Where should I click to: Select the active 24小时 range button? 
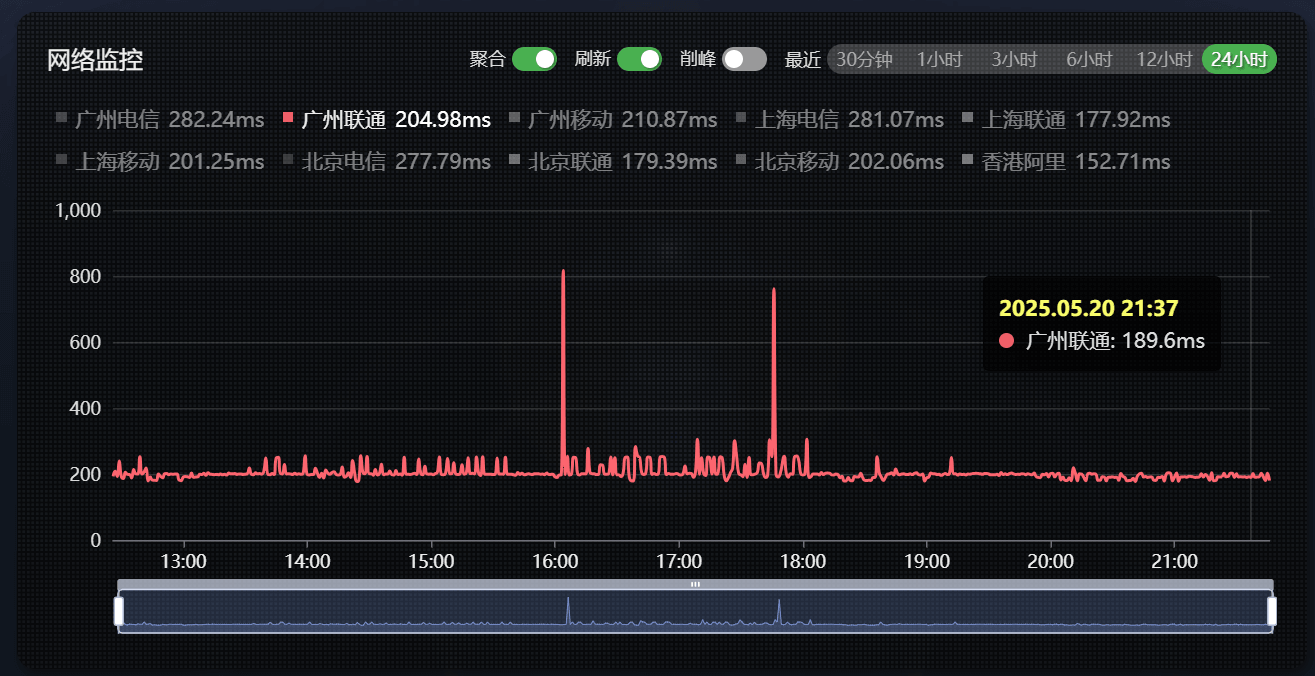(x=1239, y=60)
